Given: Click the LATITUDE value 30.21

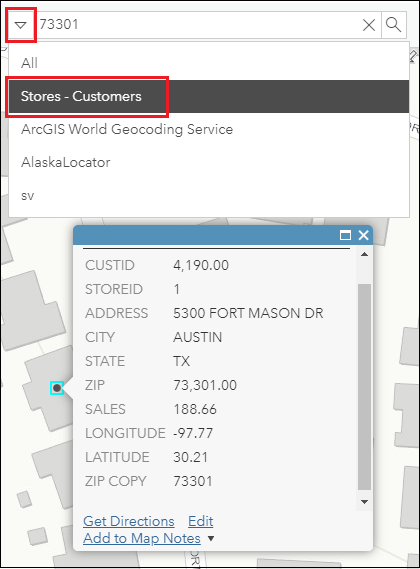Looking at the screenshot, I should (191, 457).
